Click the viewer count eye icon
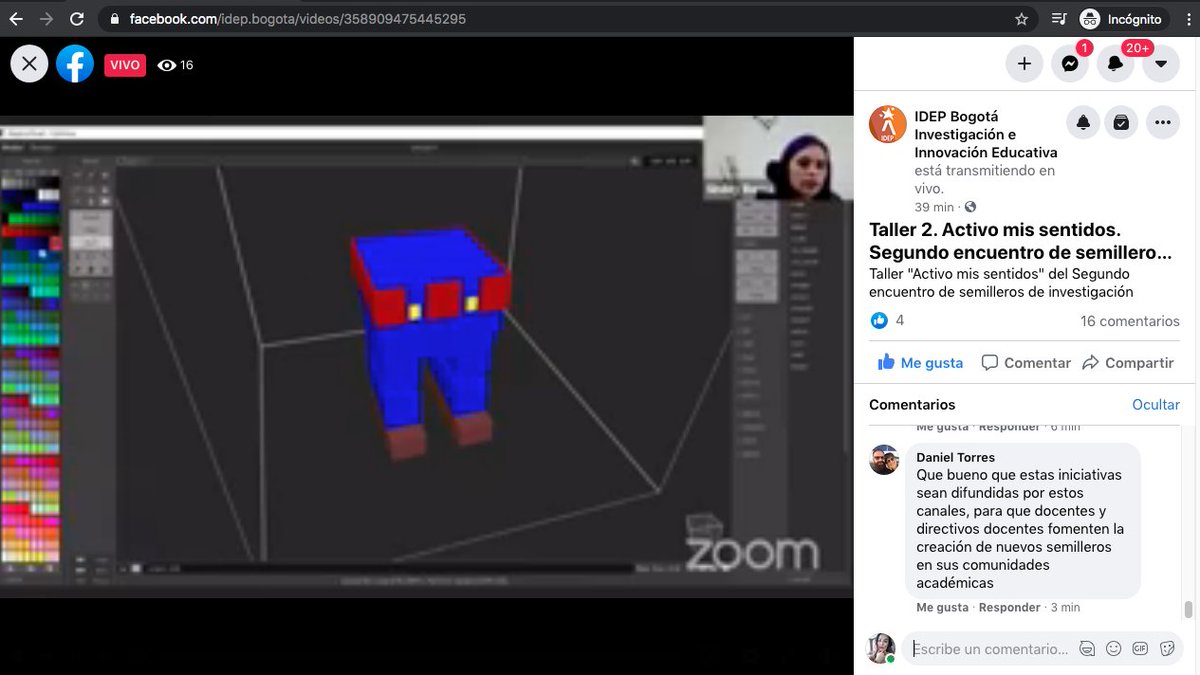 167,65
